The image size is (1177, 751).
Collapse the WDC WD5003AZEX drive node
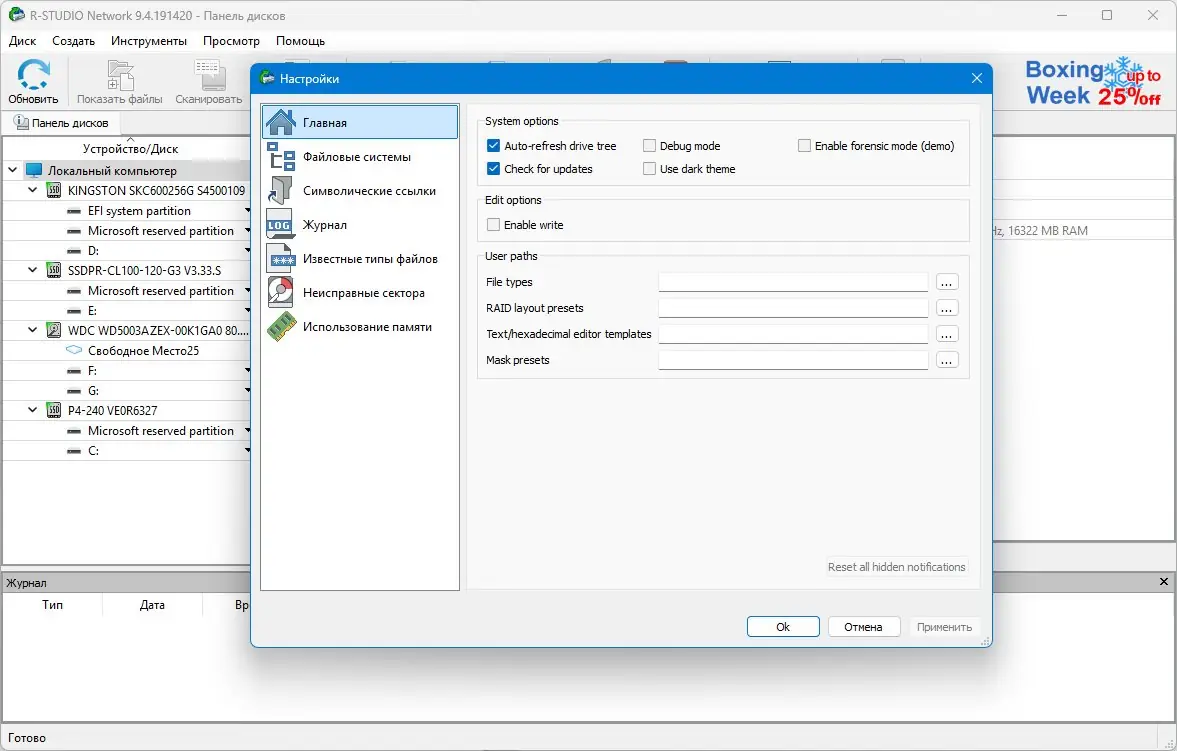click(32, 330)
